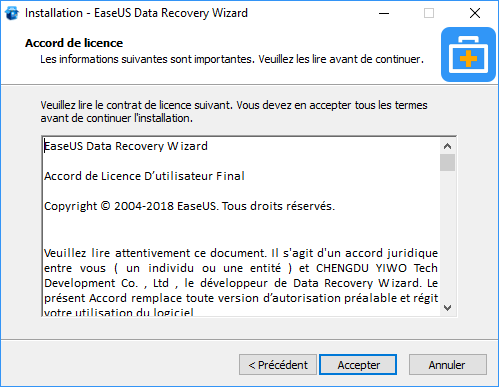
Task: Minimize the installation window
Action: (x=384, y=13)
